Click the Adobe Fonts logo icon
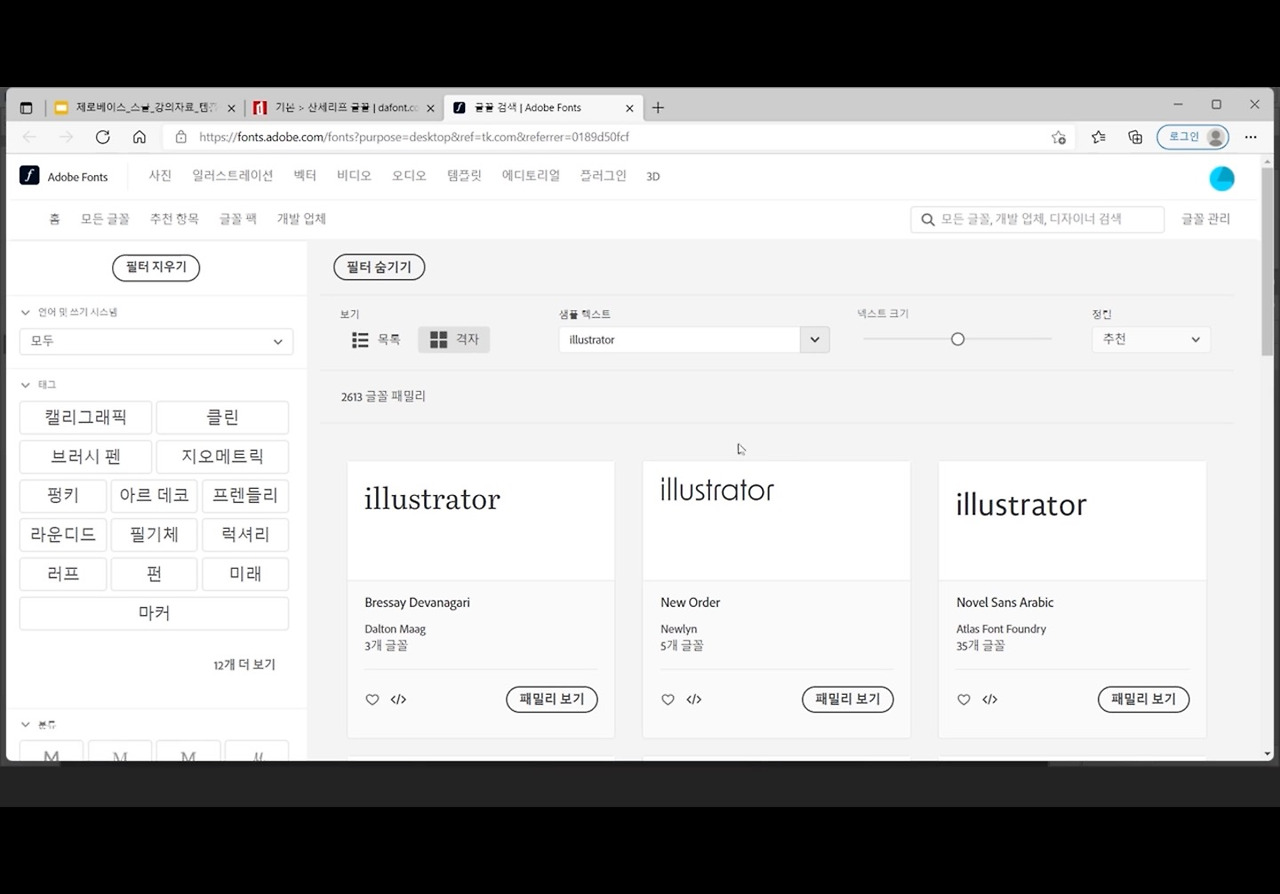This screenshot has width=1280, height=894. coord(29,176)
